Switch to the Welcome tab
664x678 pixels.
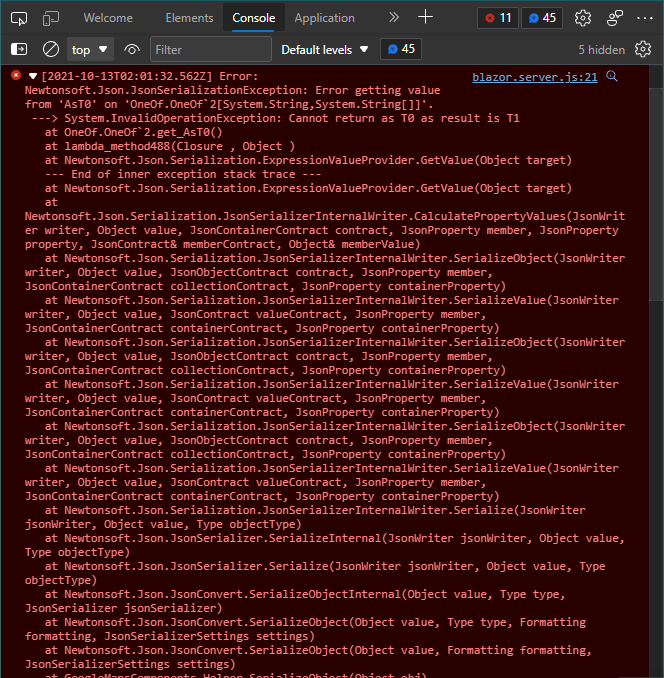click(108, 18)
